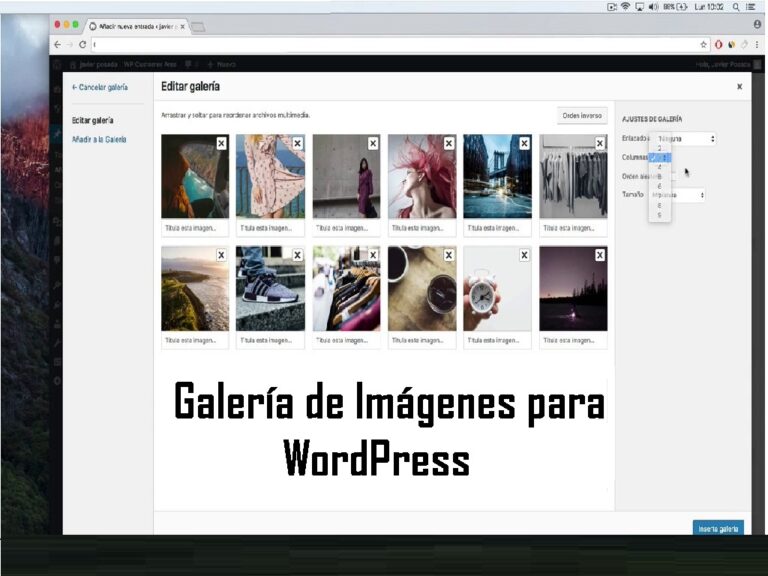Edit caption under the pink-haired woman image

pyautogui.click(x=422, y=228)
